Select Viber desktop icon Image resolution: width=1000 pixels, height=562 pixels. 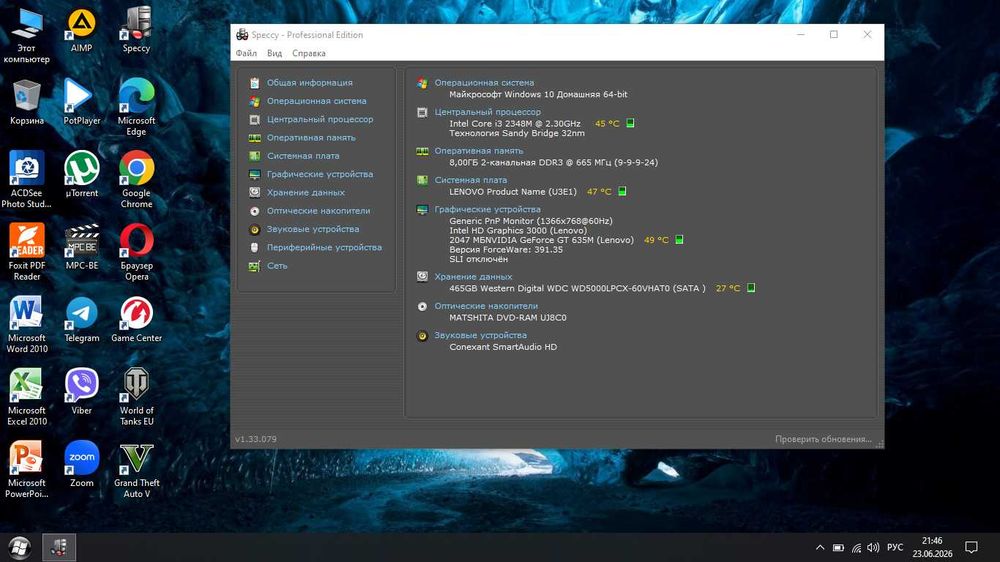(x=81, y=392)
